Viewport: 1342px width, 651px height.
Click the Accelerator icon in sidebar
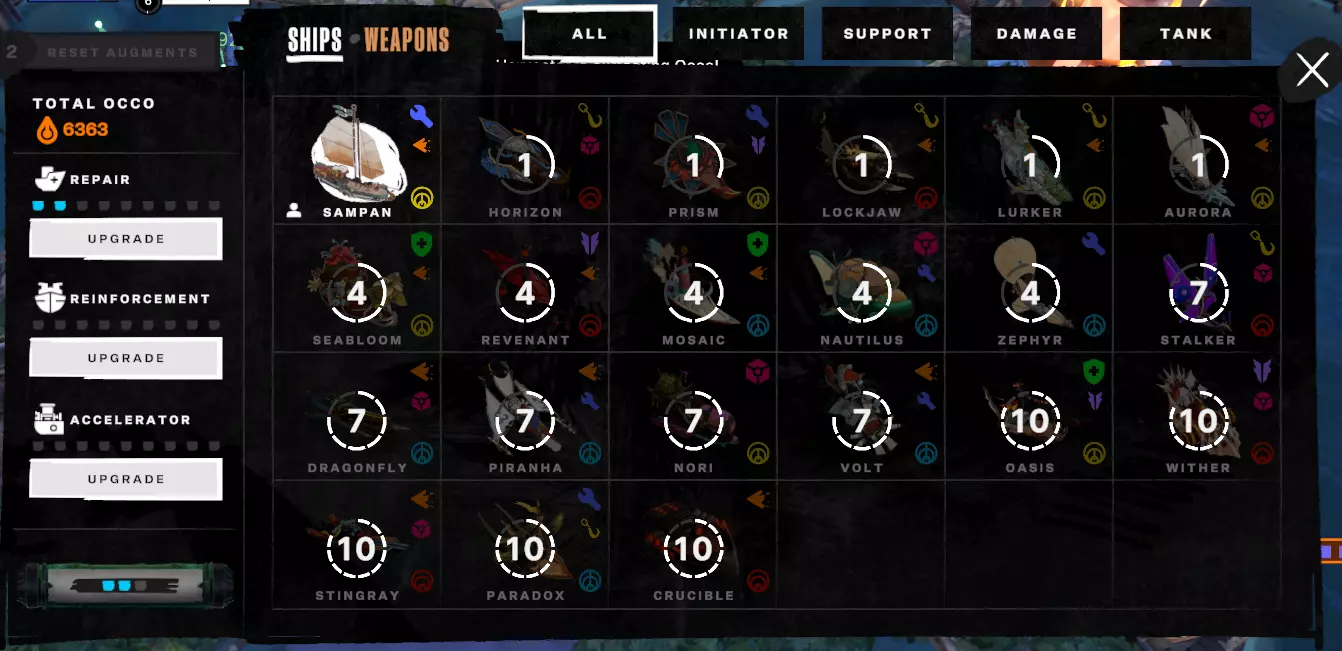(x=50, y=419)
